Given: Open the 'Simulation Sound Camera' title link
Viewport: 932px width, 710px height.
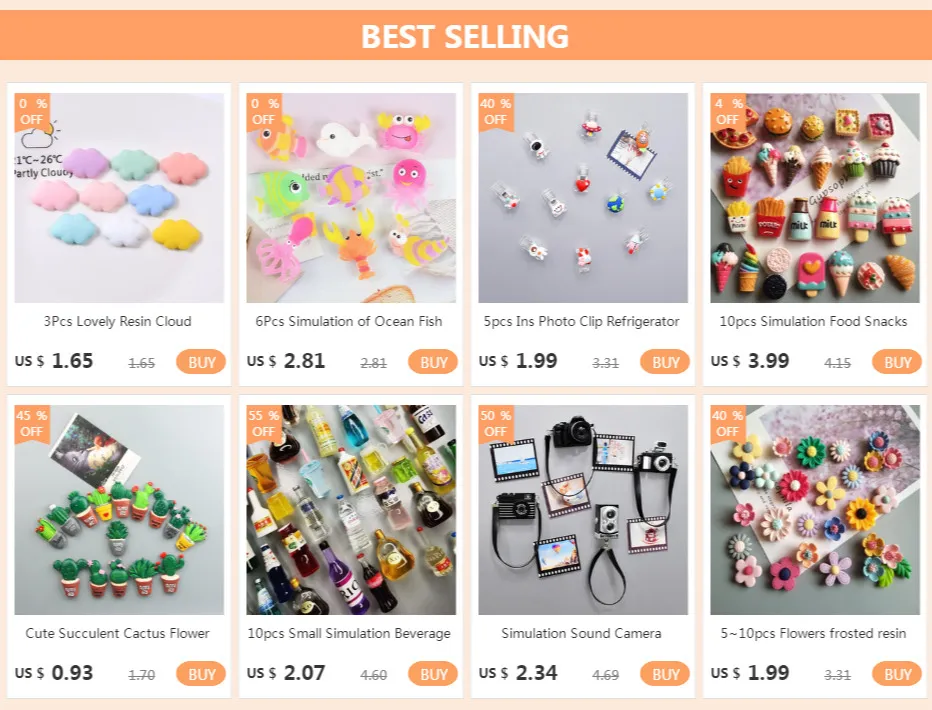Looking at the screenshot, I should click(x=581, y=633).
